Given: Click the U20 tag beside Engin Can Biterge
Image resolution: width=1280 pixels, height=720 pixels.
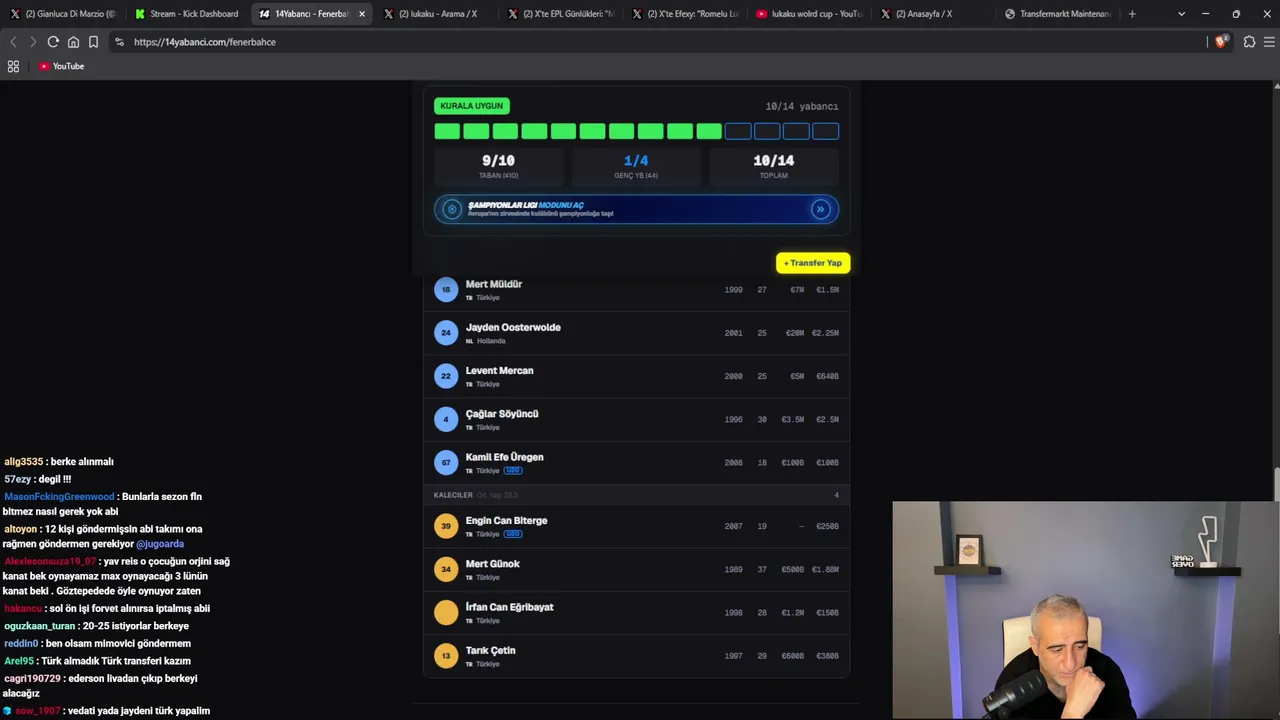Looking at the screenshot, I should [513, 534].
